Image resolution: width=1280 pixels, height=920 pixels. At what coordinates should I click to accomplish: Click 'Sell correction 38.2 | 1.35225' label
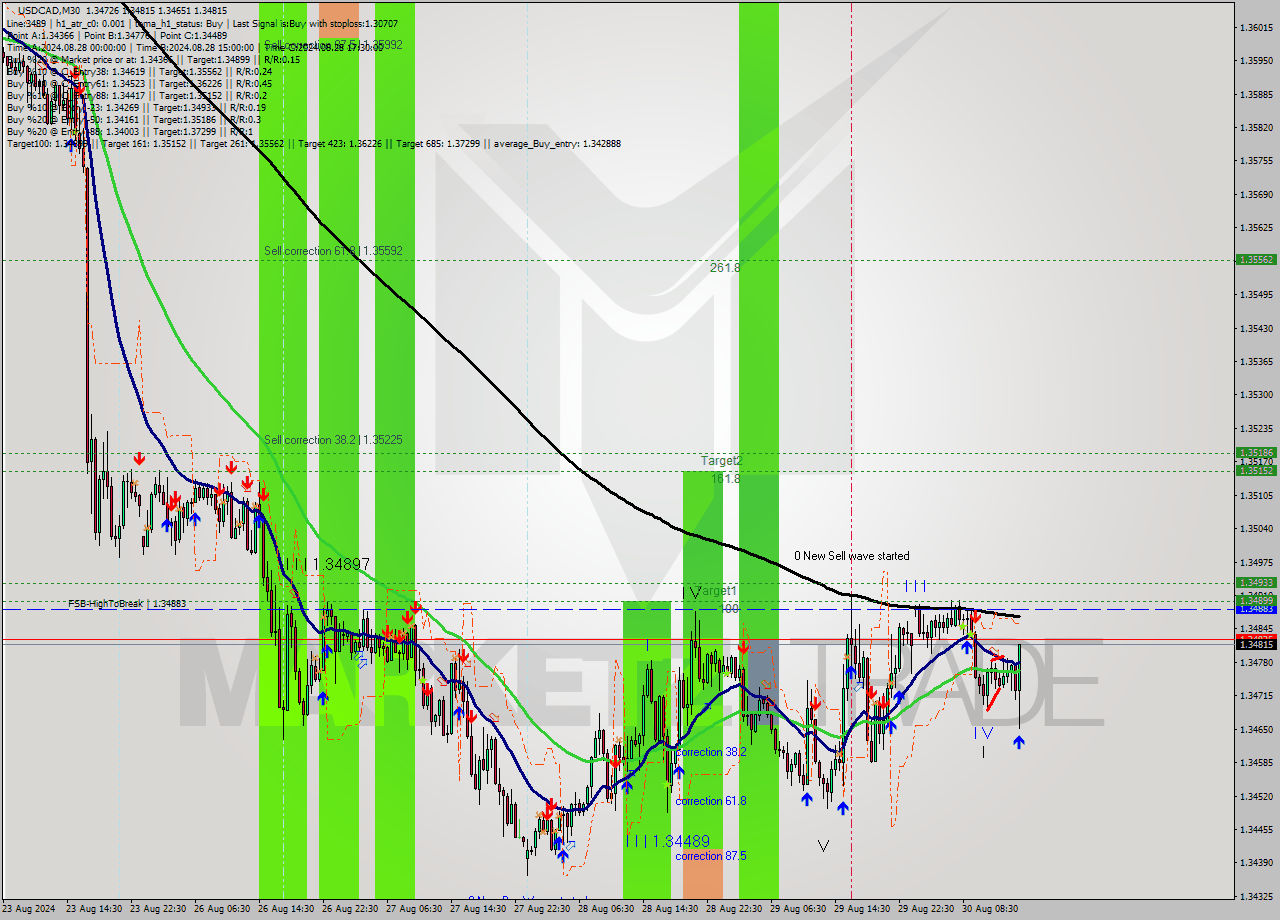tap(333, 440)
